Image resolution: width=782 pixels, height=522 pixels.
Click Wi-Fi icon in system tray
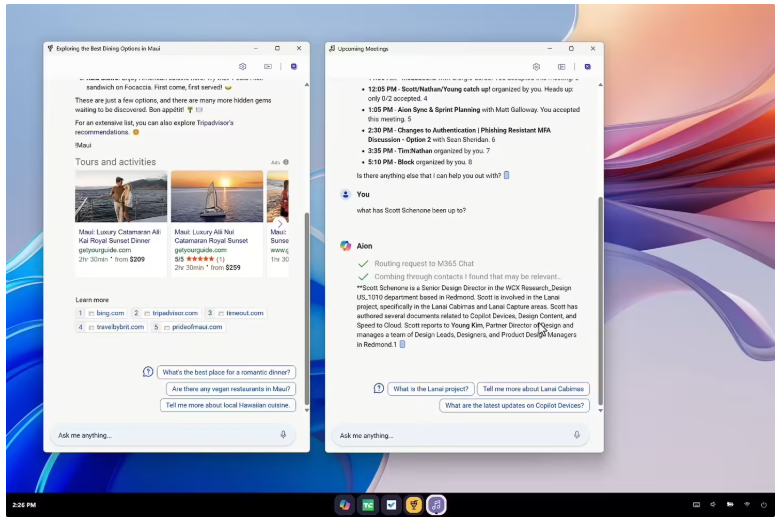coord(747,505)
